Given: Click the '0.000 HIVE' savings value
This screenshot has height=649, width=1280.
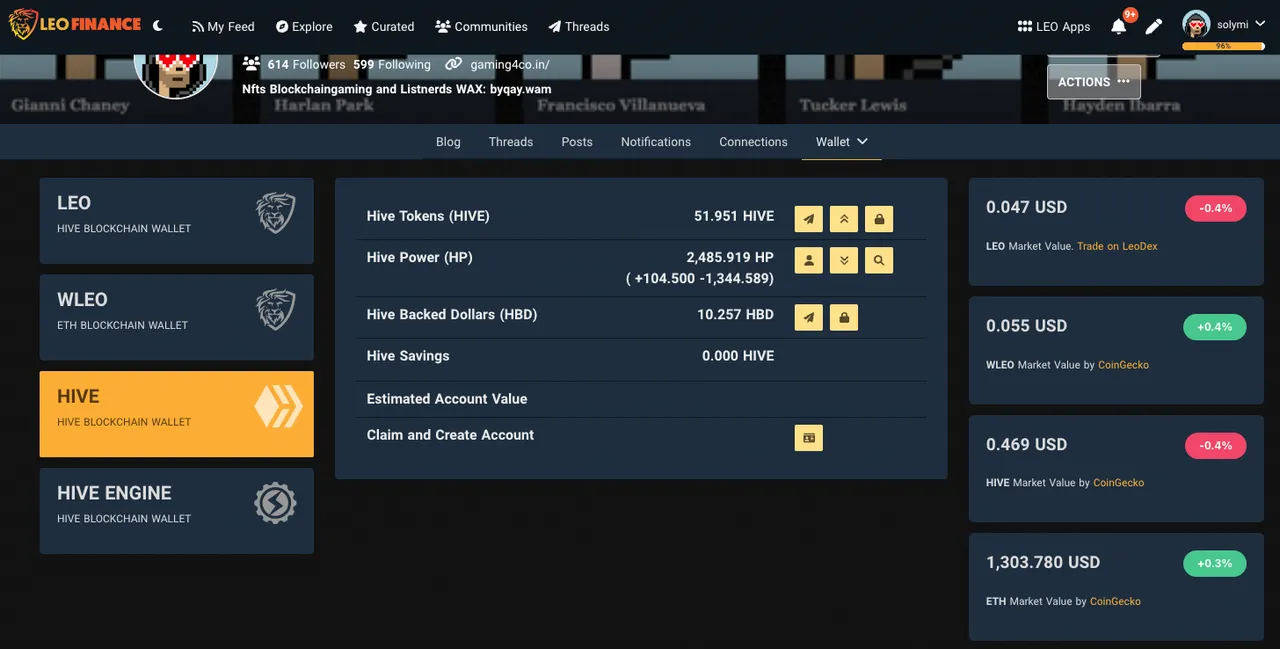Looking at the screenshot, I should pos(738,356).
